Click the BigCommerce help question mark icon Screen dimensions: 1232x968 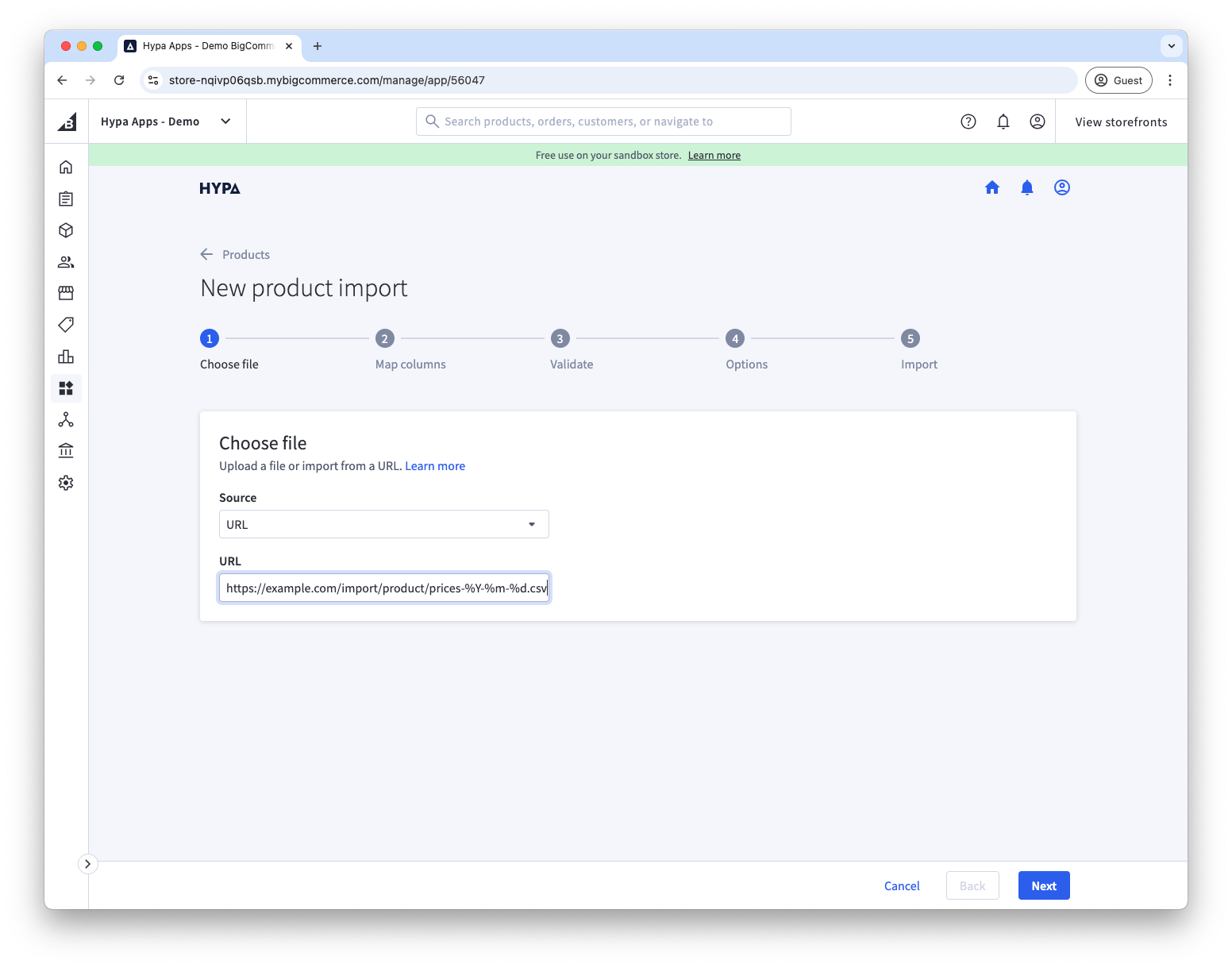point(968,121)
